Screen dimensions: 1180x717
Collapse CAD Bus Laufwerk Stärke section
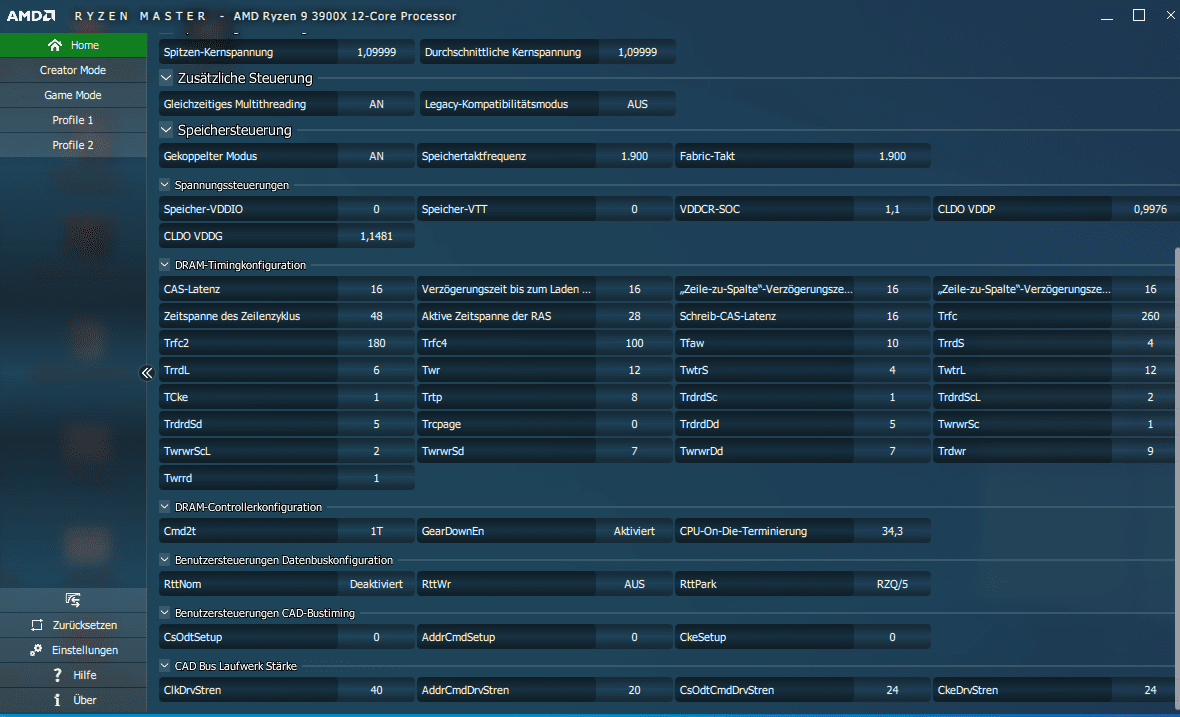pyautogui.click(x=165, y=665)
